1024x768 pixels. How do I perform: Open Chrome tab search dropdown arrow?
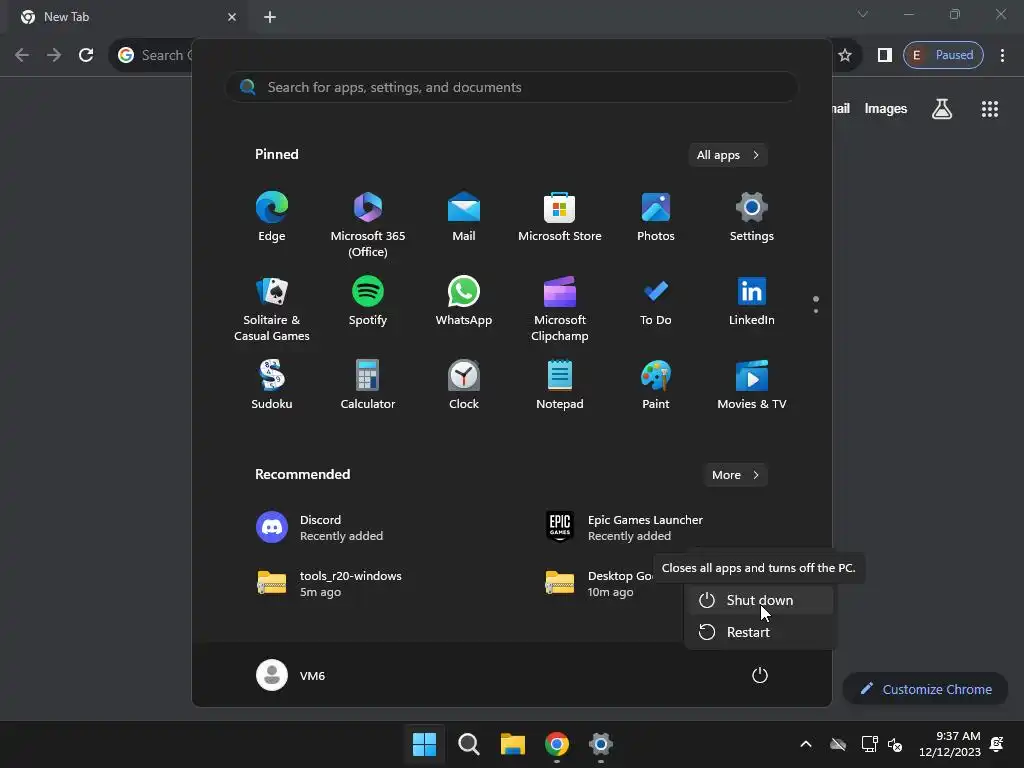pyautogui.click(x=863, y=14)
